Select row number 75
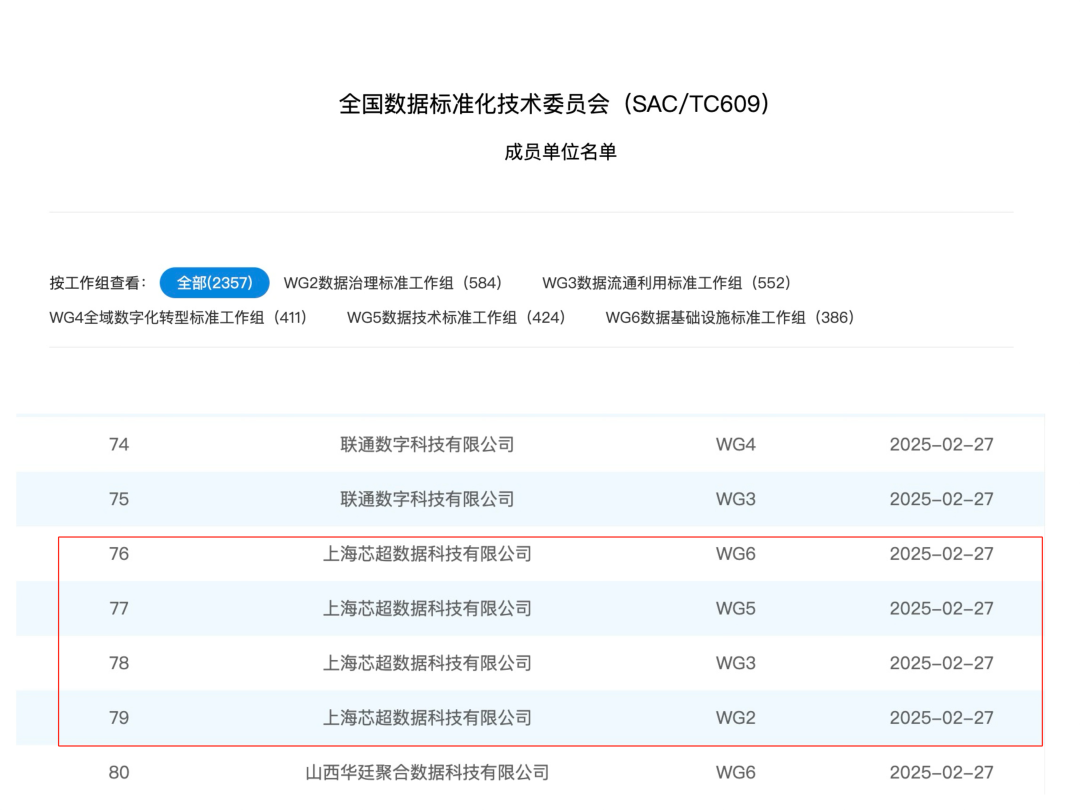The image size is (1080, 810). [118, 499]
